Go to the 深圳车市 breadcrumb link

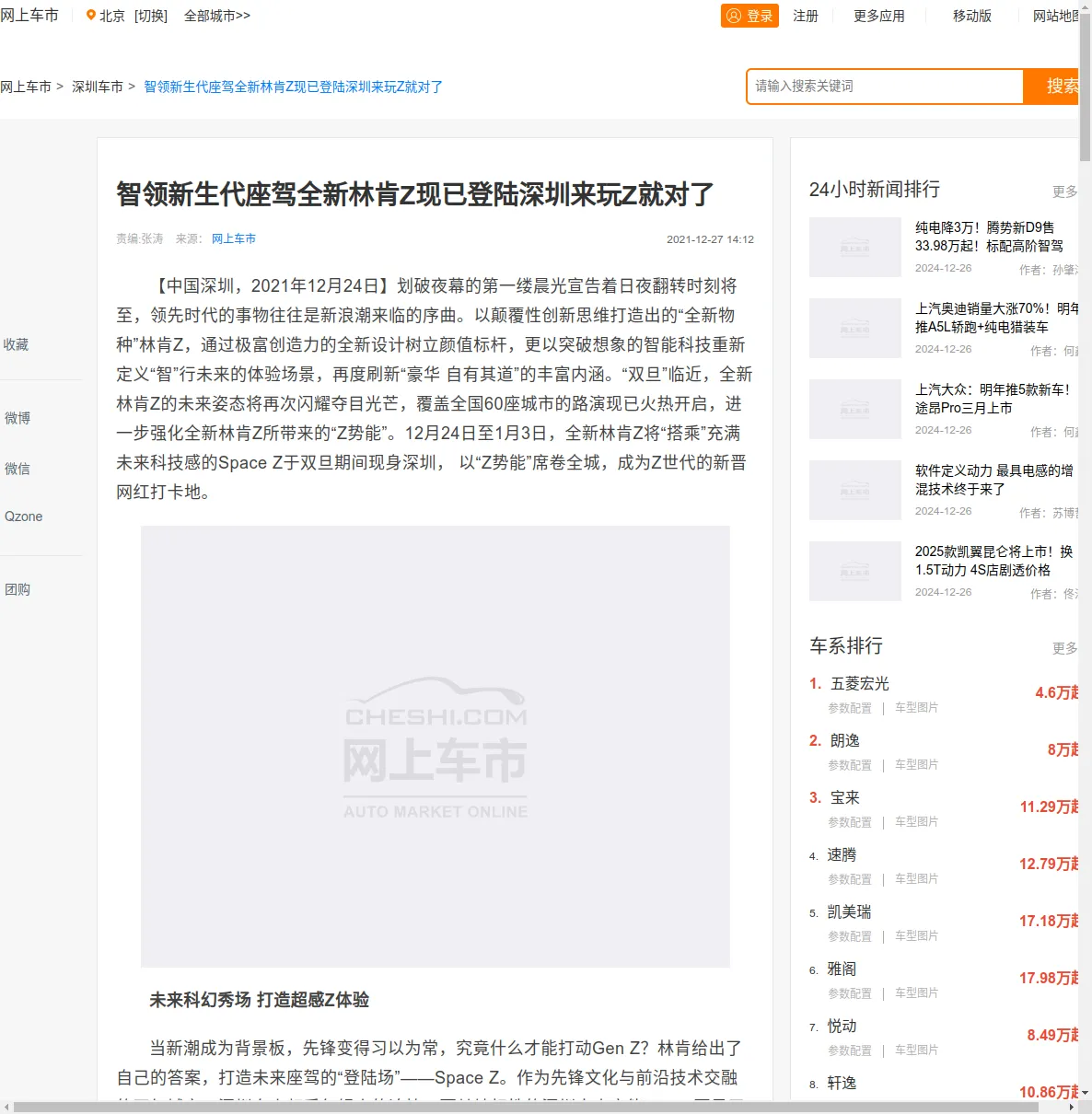point(98,87)
